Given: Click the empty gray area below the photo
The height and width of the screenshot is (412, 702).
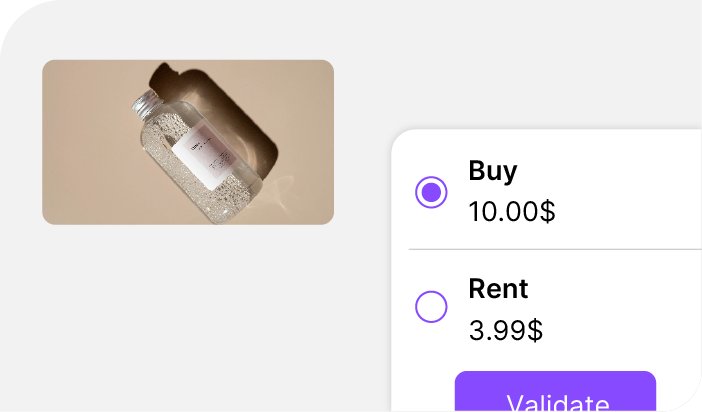Looking at the screenshot, I should click(188, 313).
